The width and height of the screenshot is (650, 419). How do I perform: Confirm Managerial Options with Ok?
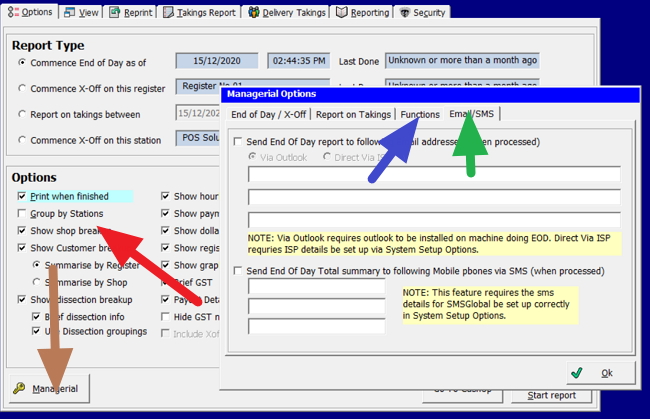pos(601,373)
